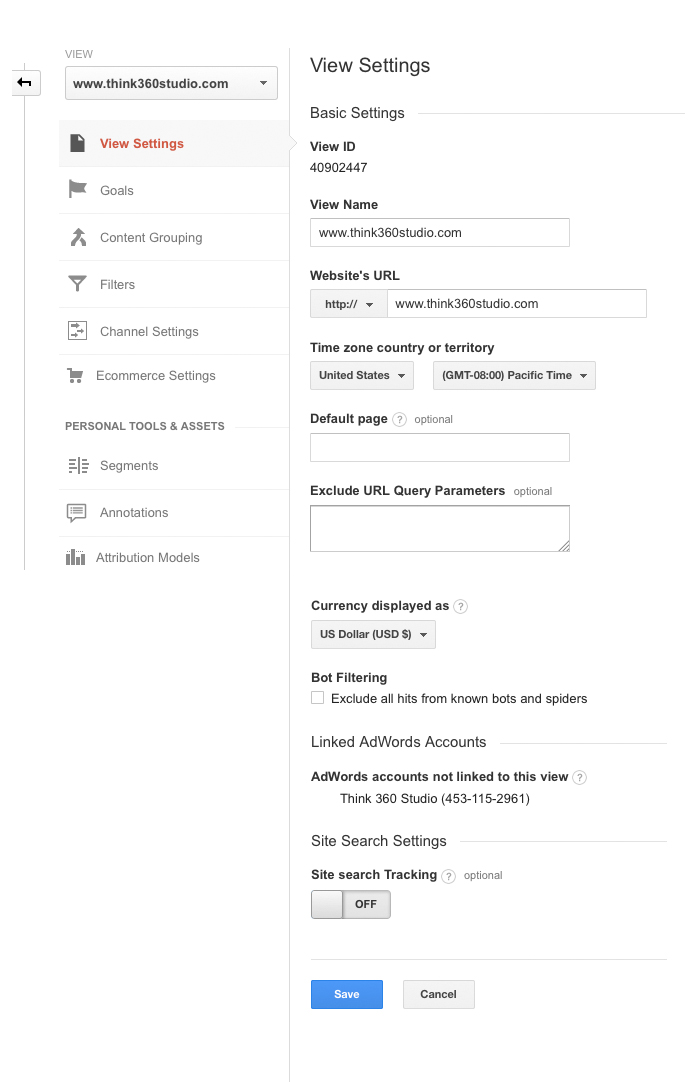Open Ecommerce Settings menu item

tap(174, 375)
